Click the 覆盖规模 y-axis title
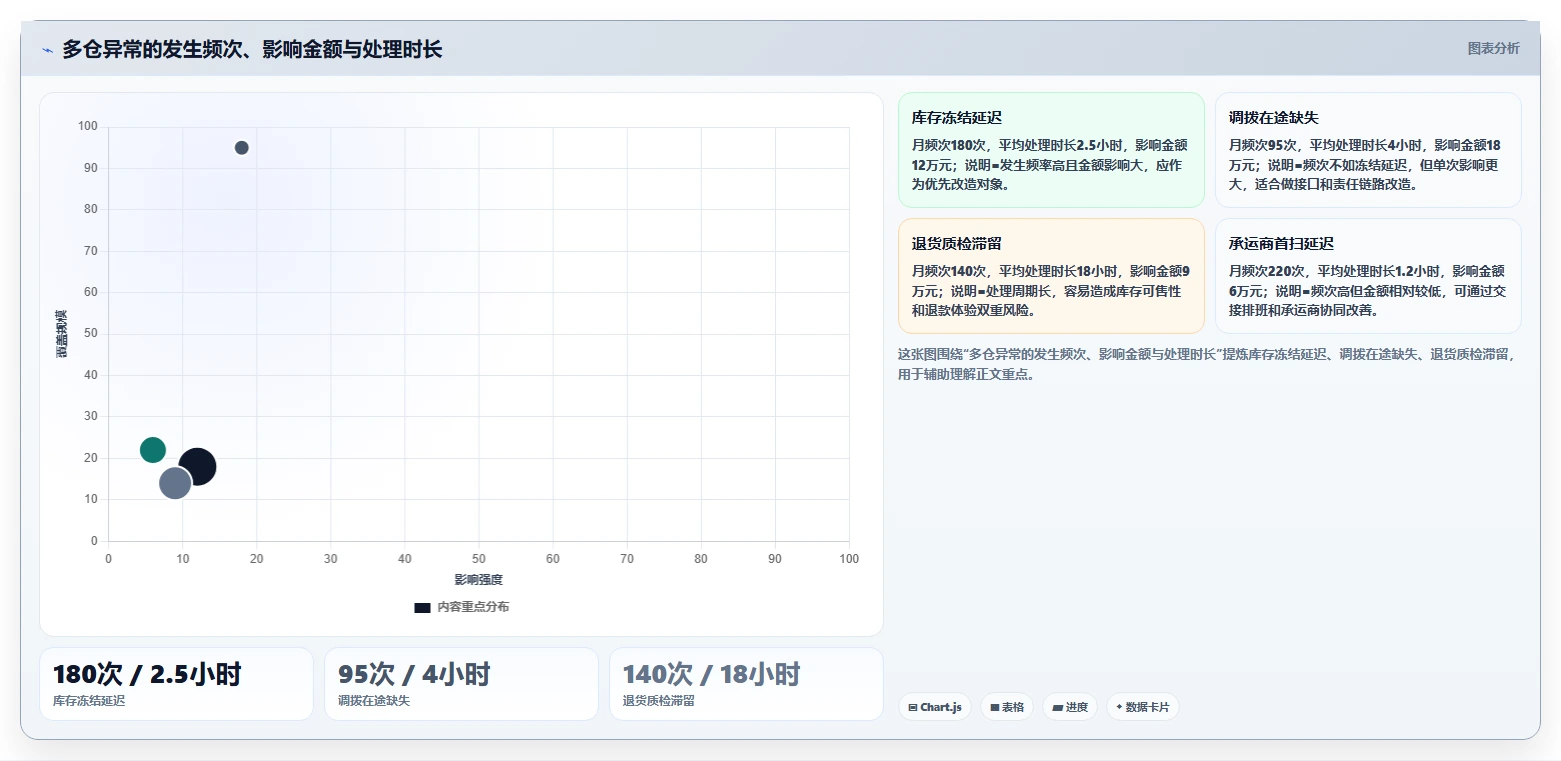The width and height of the screenshot is (1561, 761). tap(62, 334)
